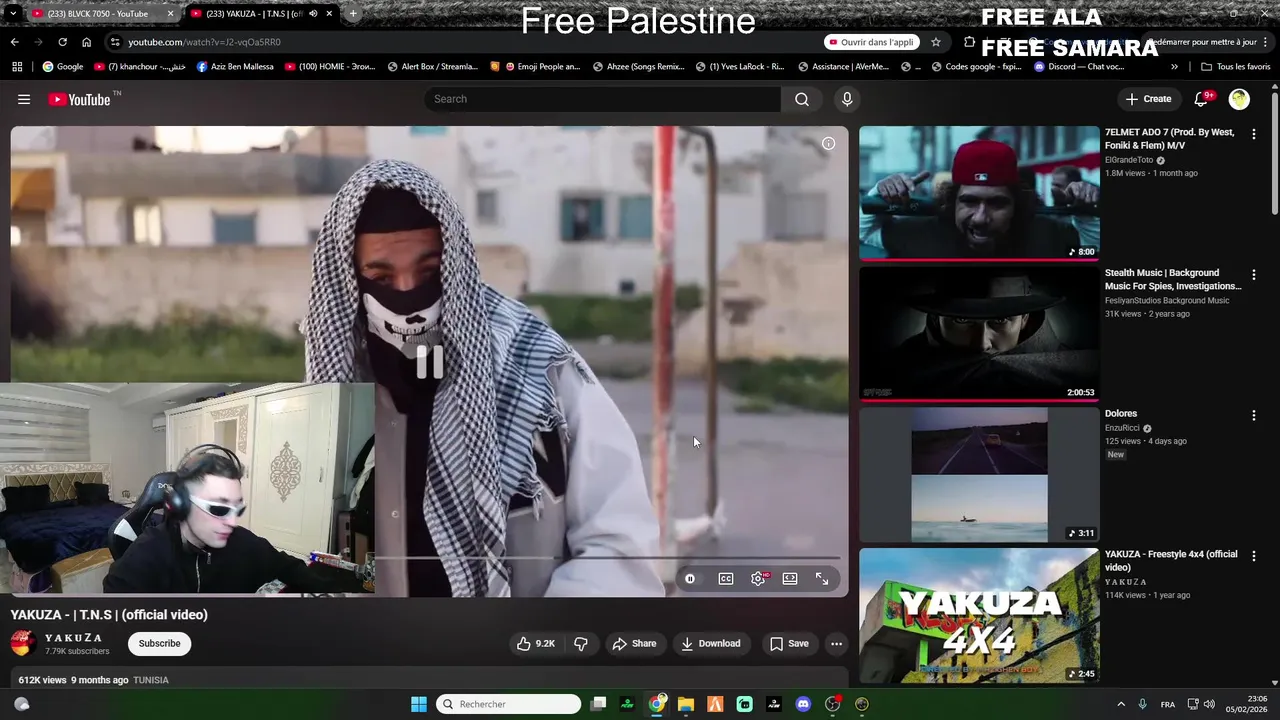Image resolution: width=1280 pixels, height=720 pixels.
Task: Open the Aziz Ben Mallessa bookmark
Action: (x=235, y=67)
